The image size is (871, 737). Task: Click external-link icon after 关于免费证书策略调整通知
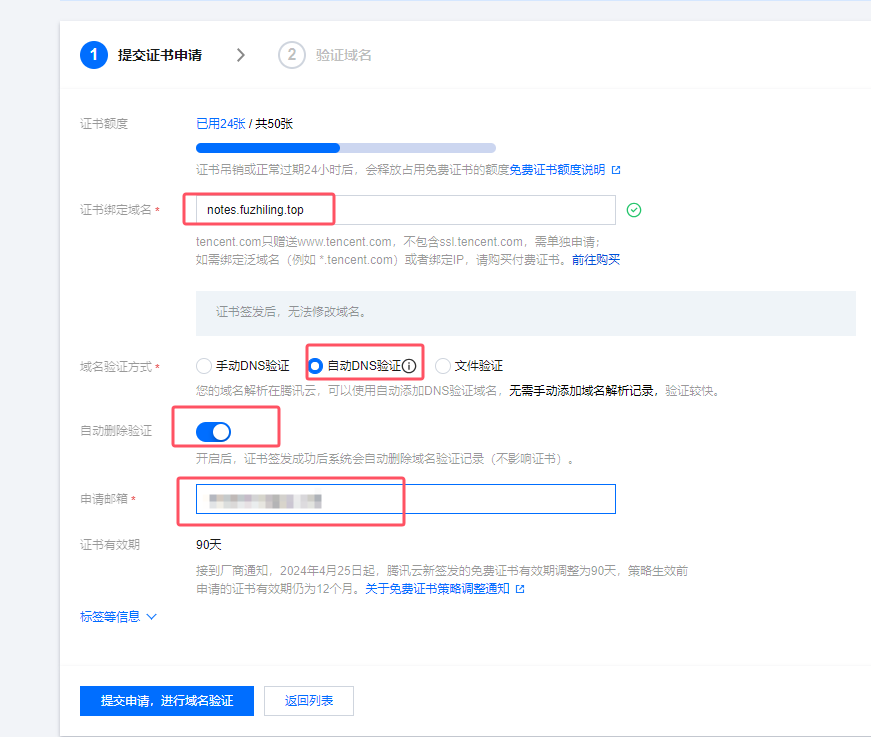tap(520, 589)
